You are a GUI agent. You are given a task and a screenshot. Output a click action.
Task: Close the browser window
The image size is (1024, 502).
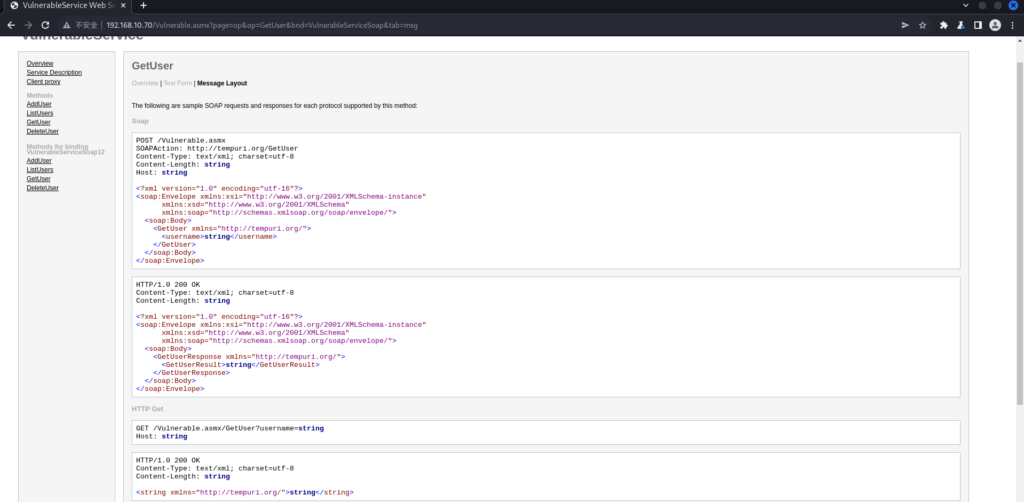coord(1014,5)
